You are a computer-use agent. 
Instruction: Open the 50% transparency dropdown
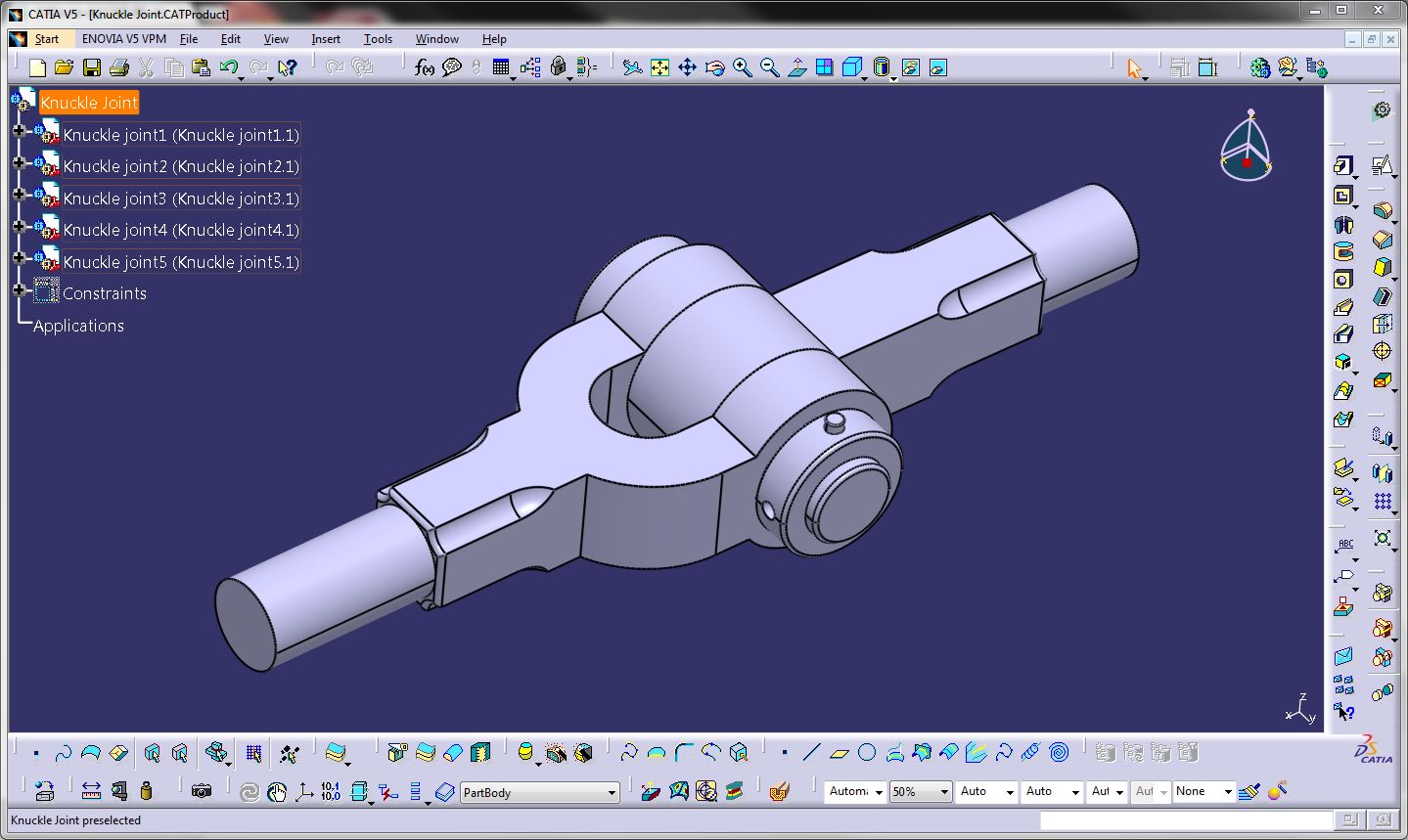click(x=921, y=791)
